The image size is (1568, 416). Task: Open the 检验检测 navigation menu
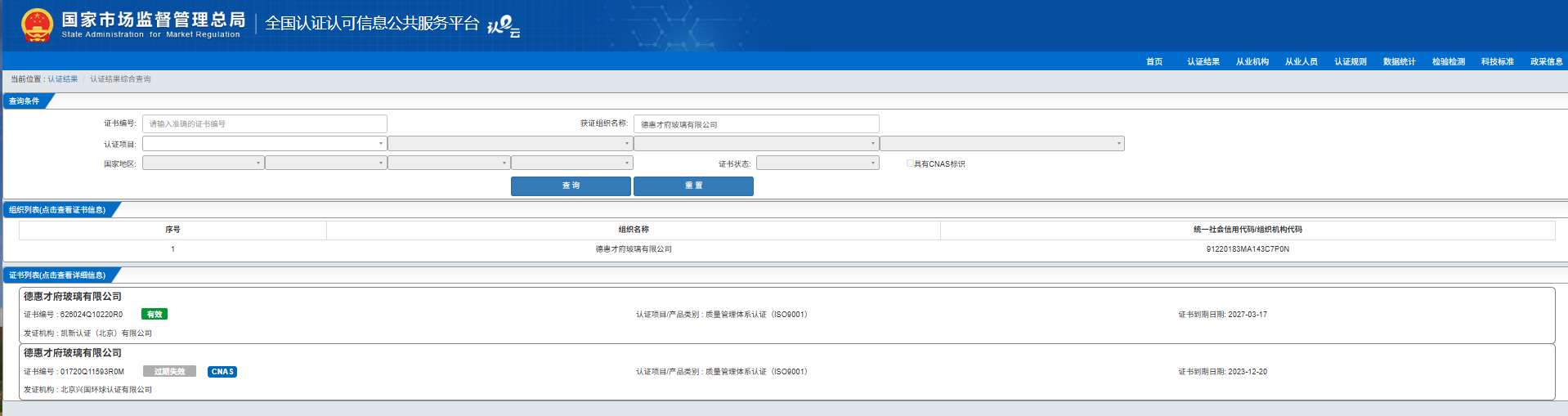(1449, 61)
